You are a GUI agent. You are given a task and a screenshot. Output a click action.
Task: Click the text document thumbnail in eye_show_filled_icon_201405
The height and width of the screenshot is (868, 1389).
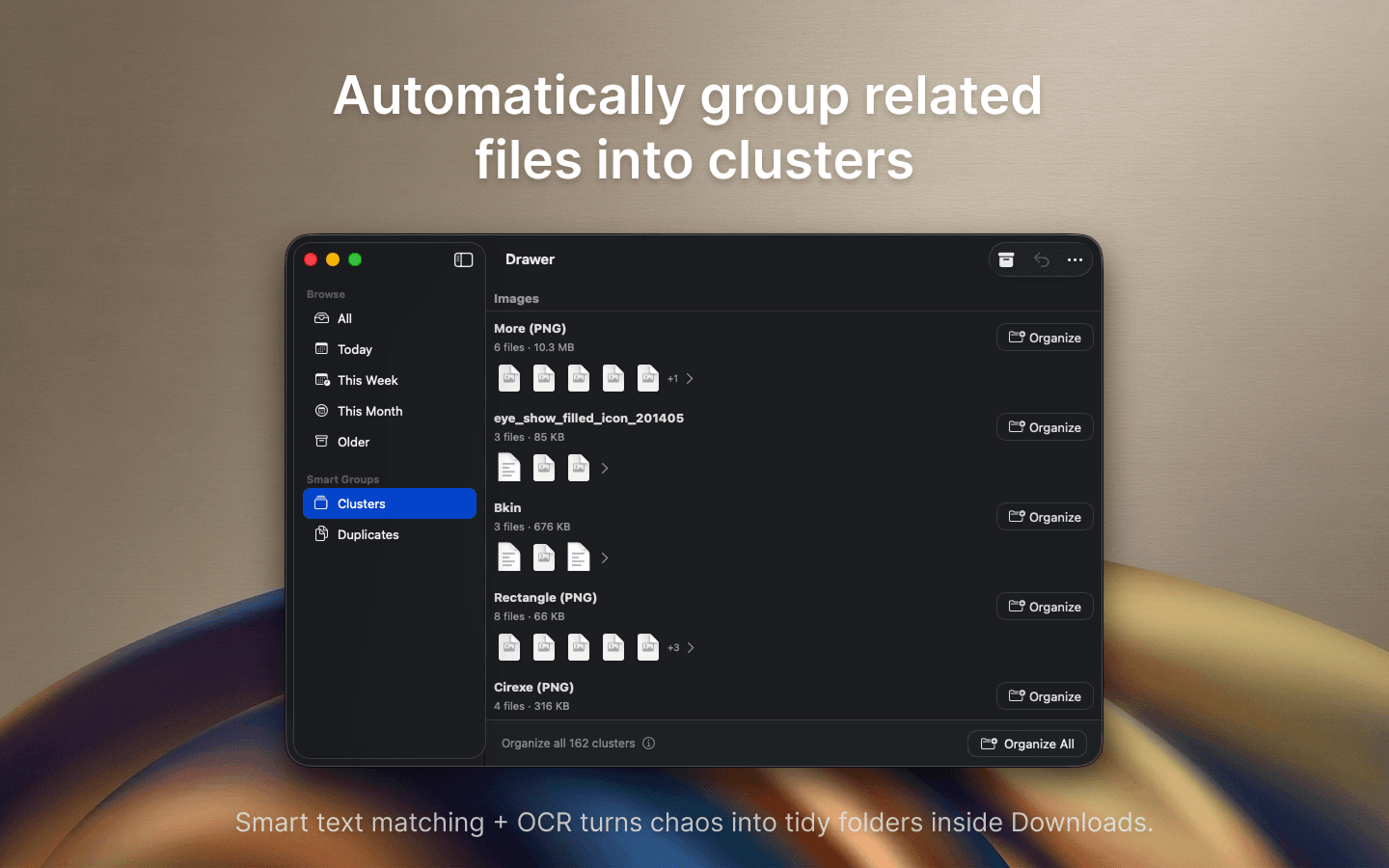509,468
